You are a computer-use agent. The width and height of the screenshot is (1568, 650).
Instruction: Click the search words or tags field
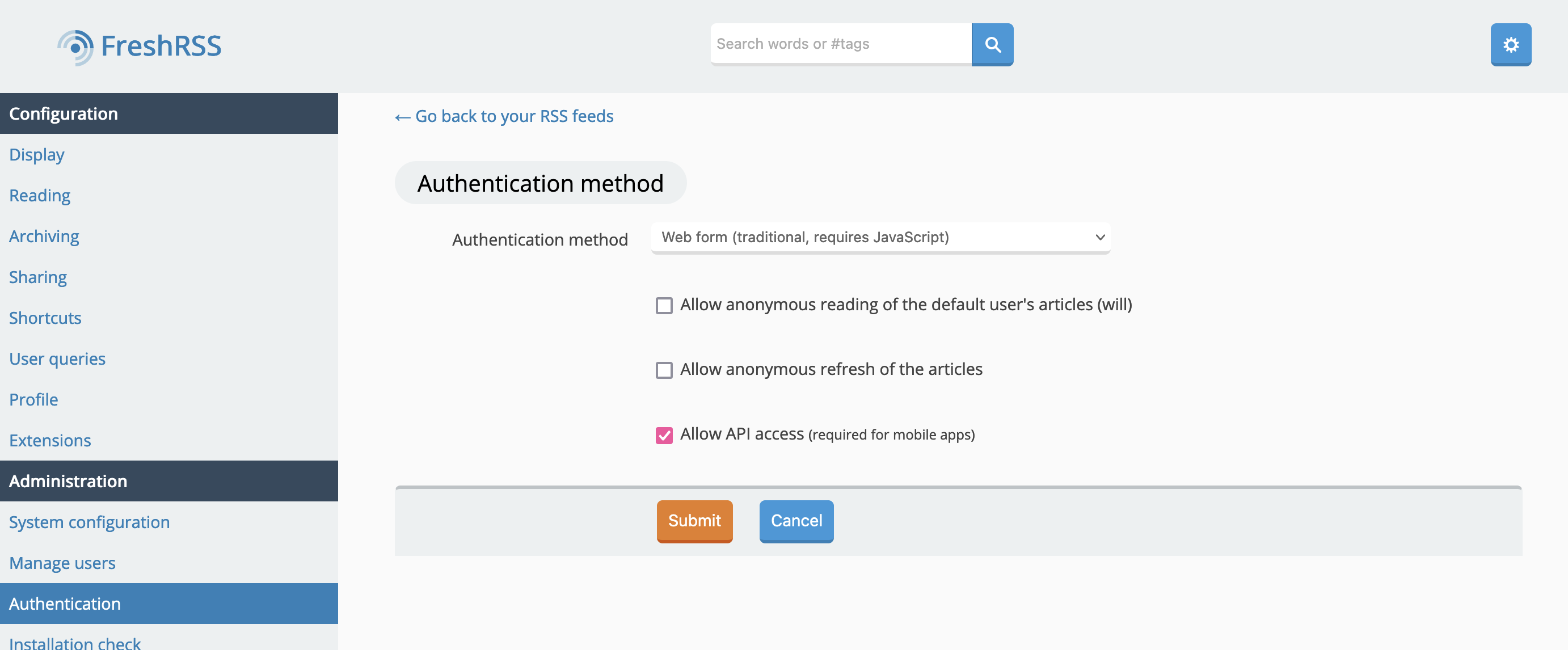tap(840, 44)
